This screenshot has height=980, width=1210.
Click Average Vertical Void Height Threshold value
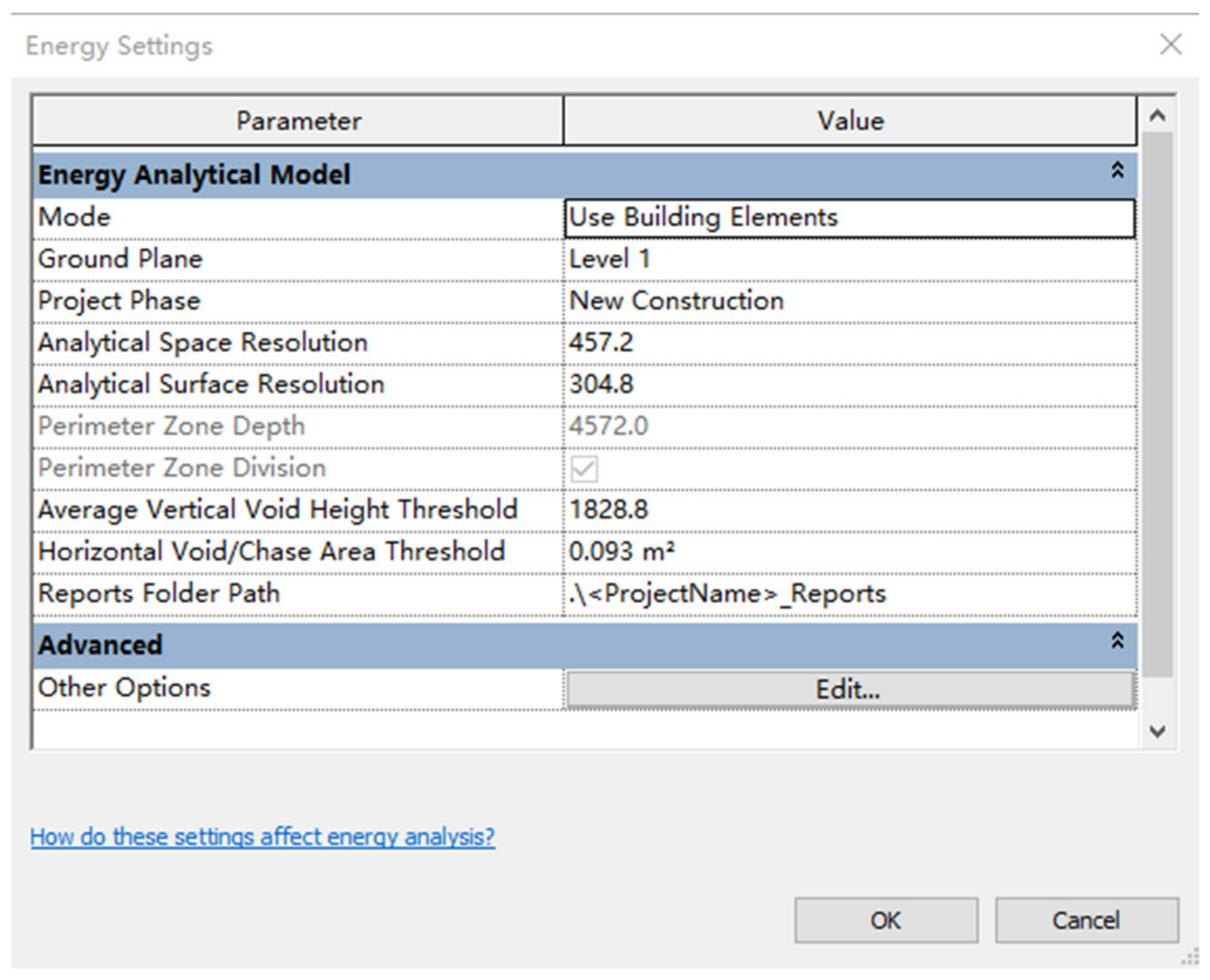pyautogui.click(x=849, y=510)
